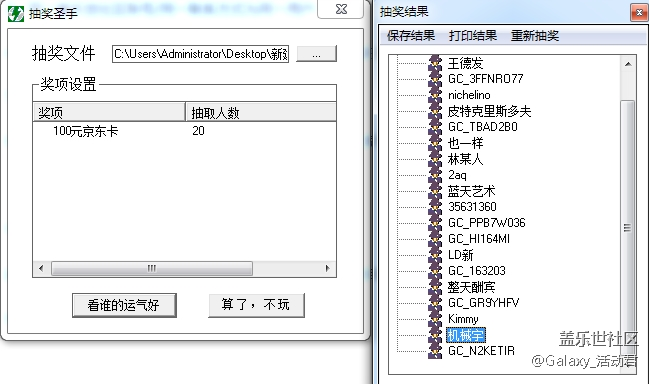Select winner GC_PPB7W036 in results list

pyautogui.click(x=487, y=223)
